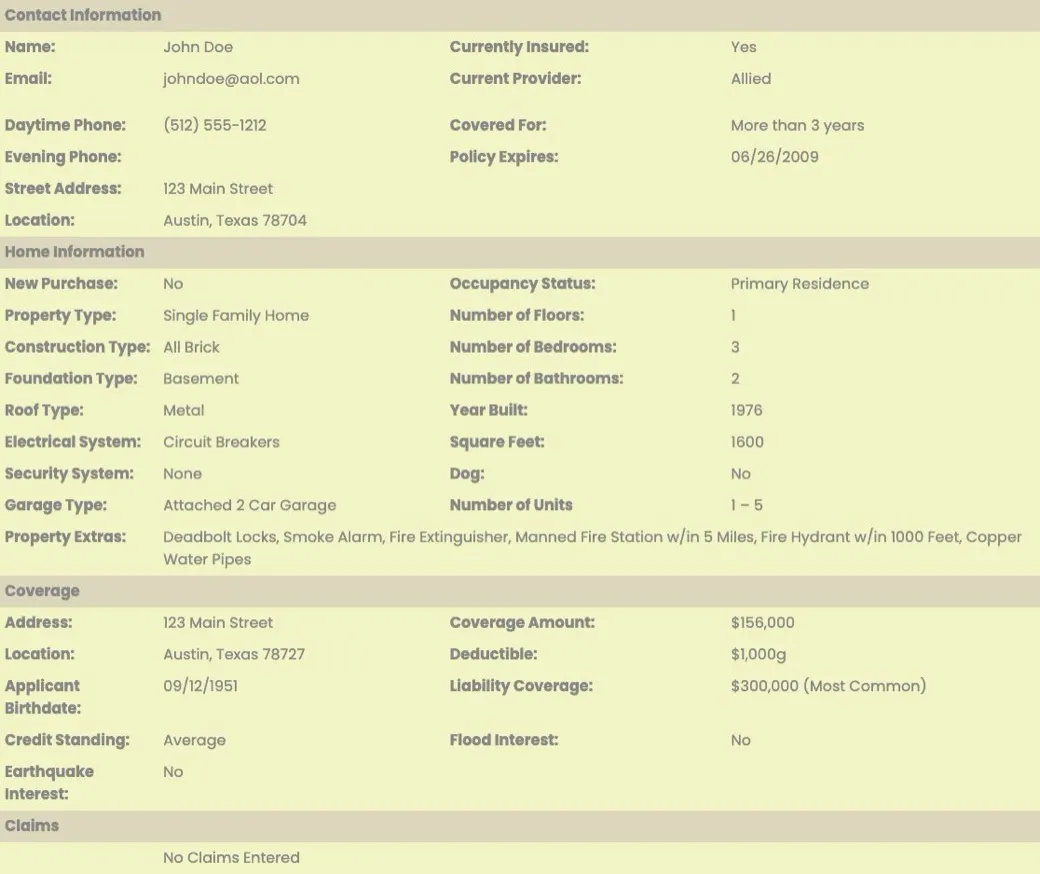Viewport: 1040px width, 874px height.
Task: Click the deductible value $1,000g
Action: 758,655
